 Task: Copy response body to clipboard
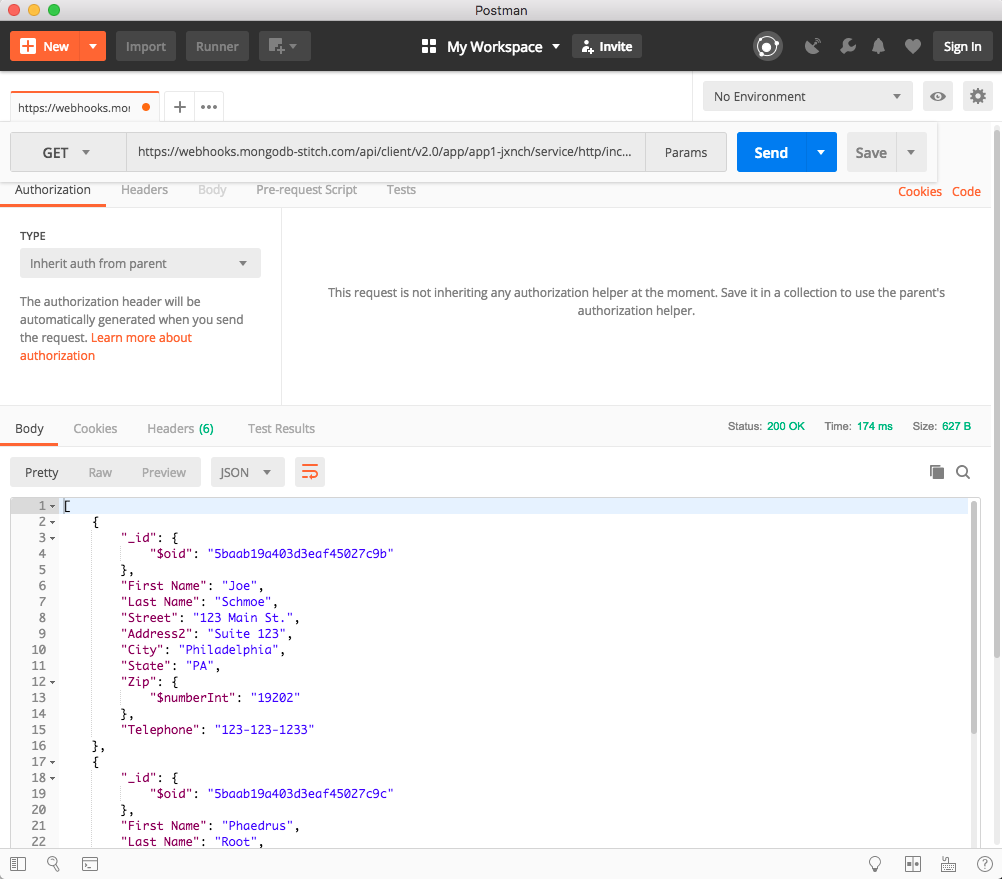point(936,472)
